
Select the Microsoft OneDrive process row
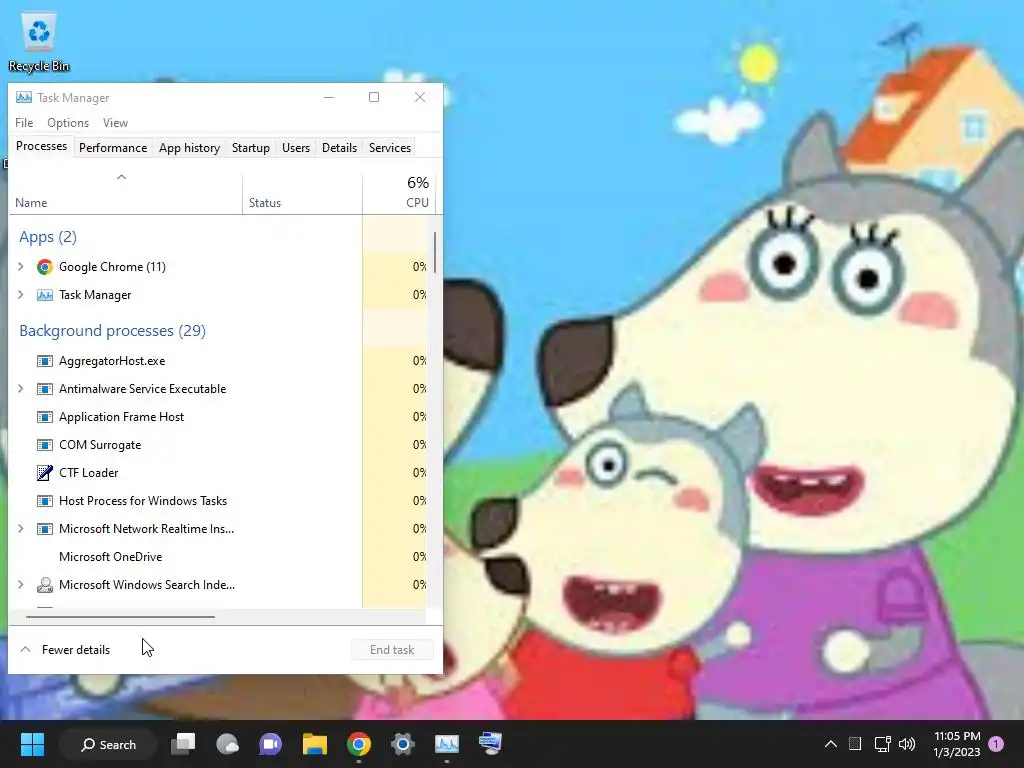click(219, 557)
